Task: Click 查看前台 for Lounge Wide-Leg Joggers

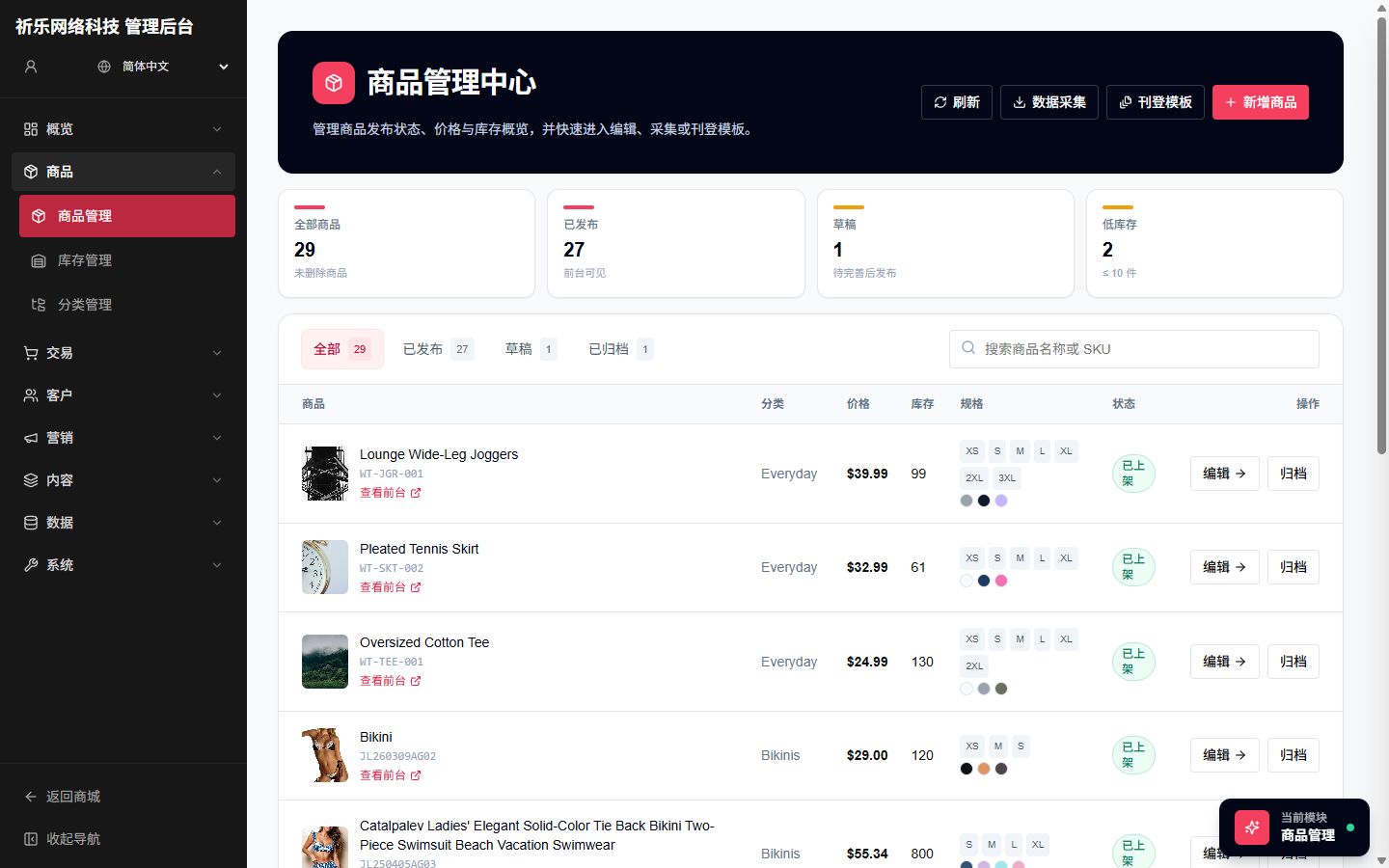Action: click(391, 493)
